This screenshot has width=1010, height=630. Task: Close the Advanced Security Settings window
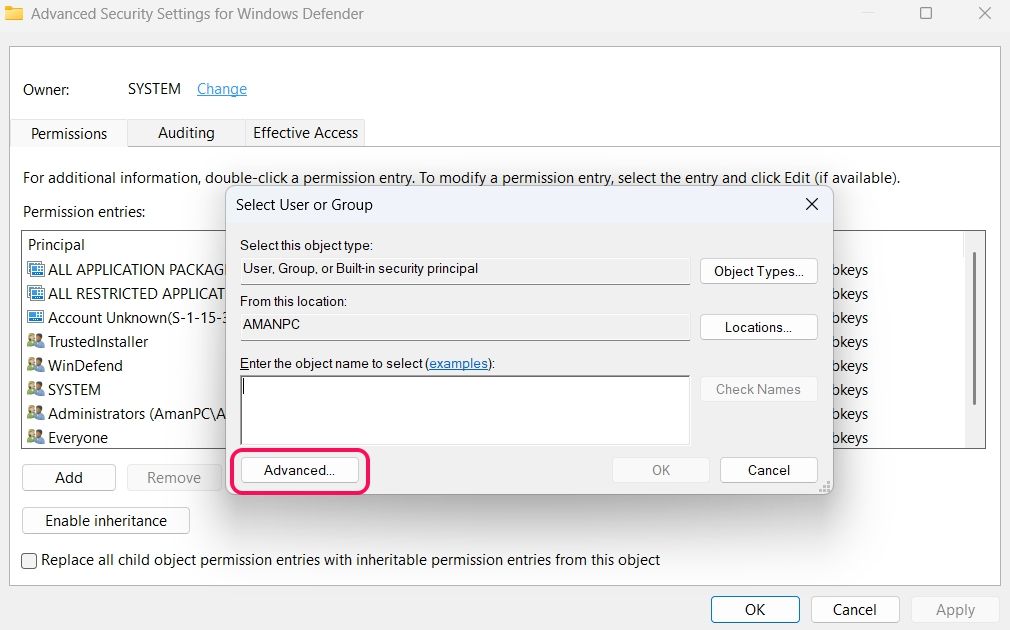984,13
